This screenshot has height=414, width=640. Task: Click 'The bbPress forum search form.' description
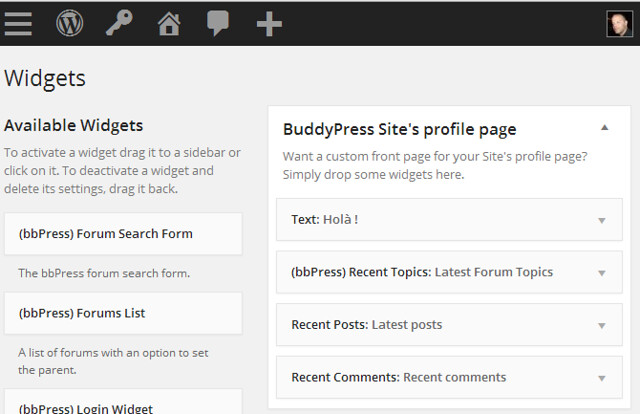[104, 273]
